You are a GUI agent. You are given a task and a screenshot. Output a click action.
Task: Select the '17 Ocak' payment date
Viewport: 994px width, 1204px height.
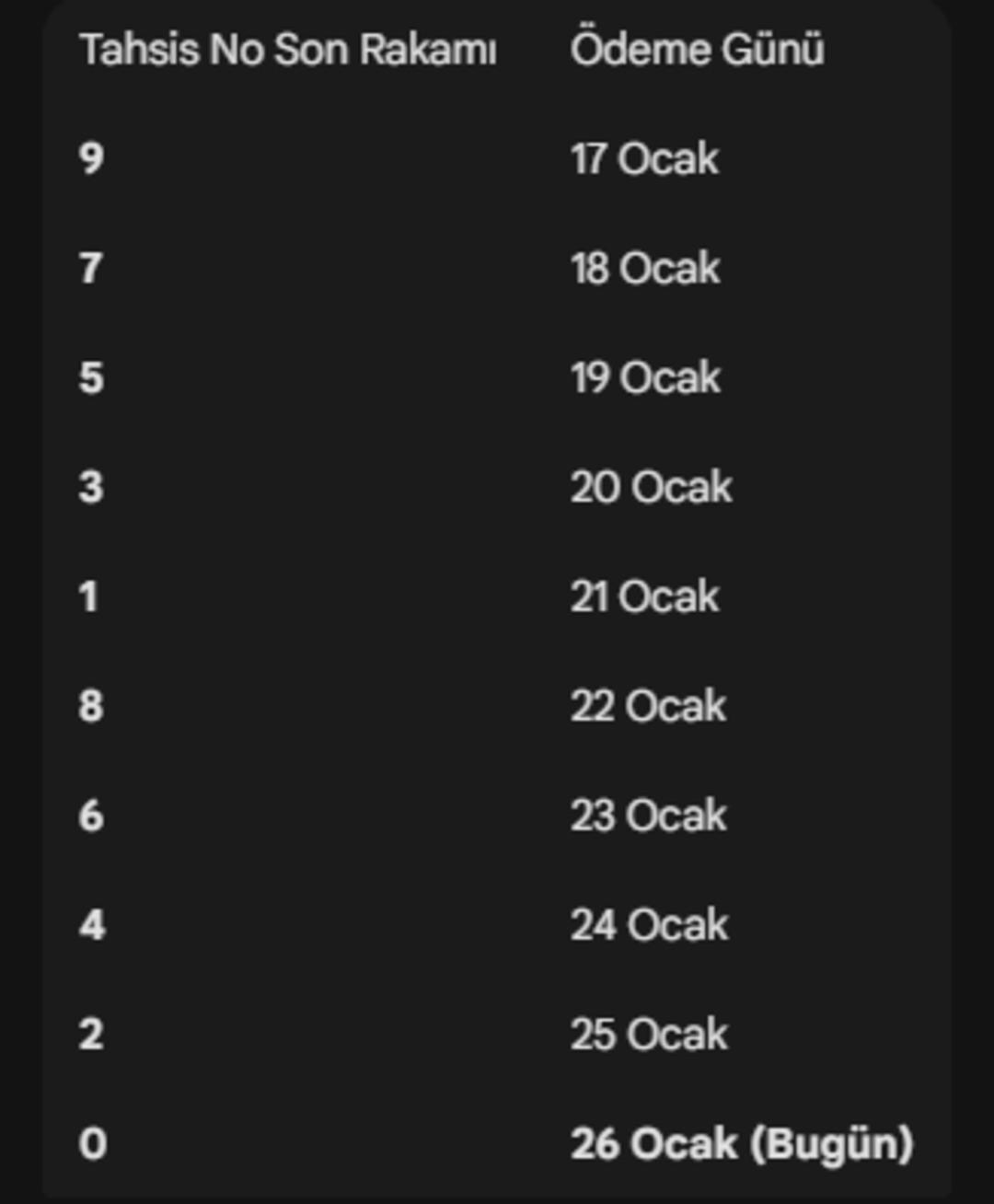click(x=644, y=158)
